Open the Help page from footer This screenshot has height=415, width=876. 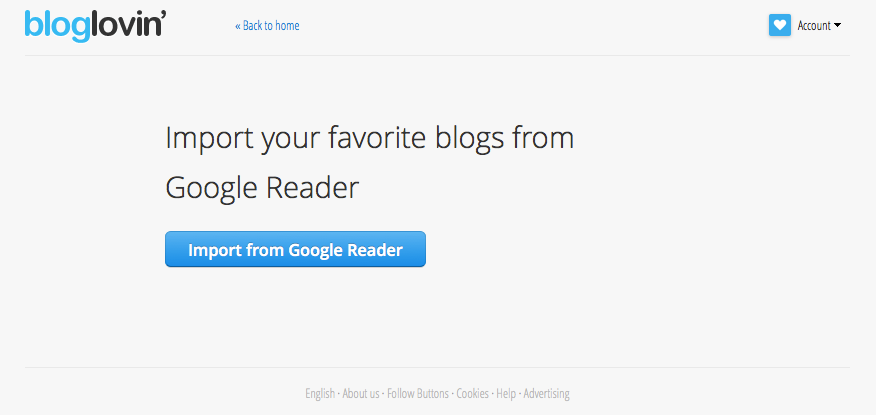click(506, 394)
